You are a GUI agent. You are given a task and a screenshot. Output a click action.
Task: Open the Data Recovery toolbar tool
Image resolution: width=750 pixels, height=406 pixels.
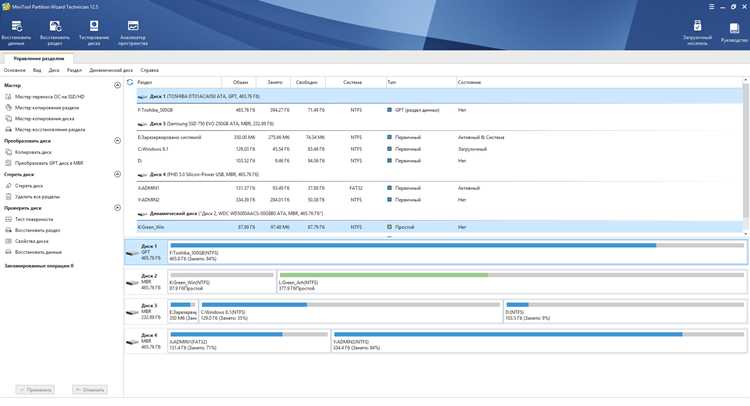(16, 33)
